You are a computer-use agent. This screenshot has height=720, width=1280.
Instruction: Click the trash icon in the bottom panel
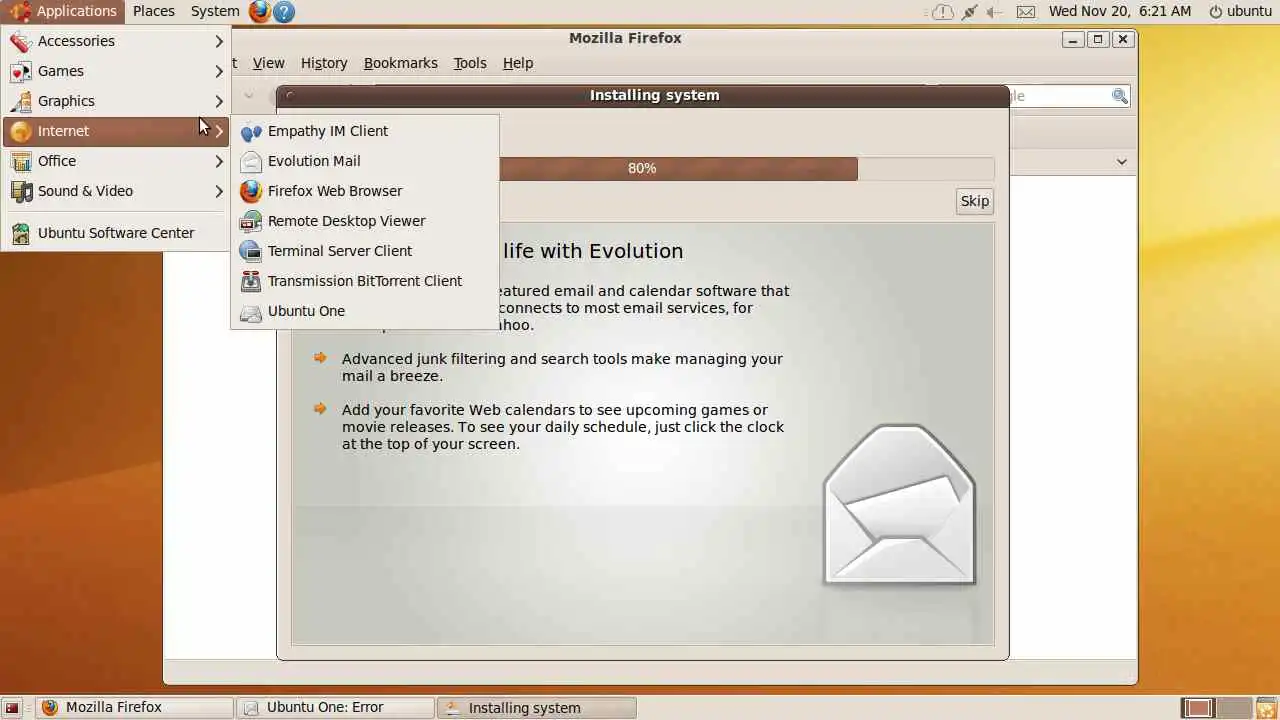[x=1267, y=708]
